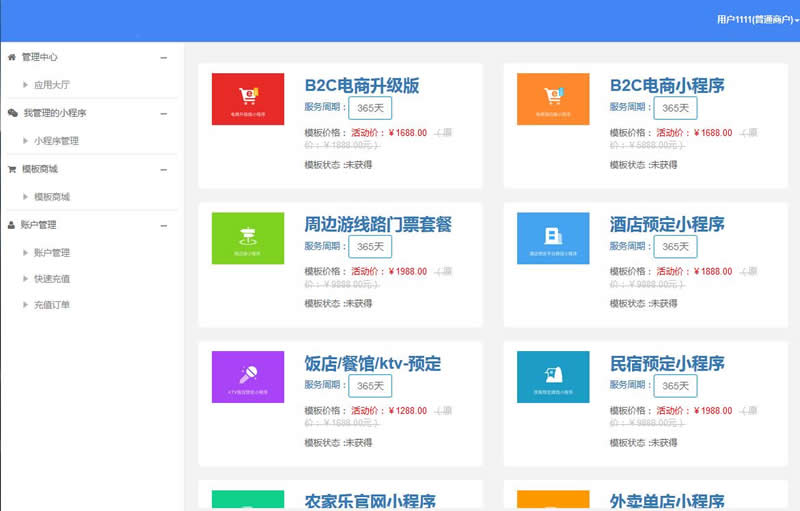Open the 模板商城 sub-item
This screenshot has height=511, width=800.
pyautogui.click(x=52, y=196)
